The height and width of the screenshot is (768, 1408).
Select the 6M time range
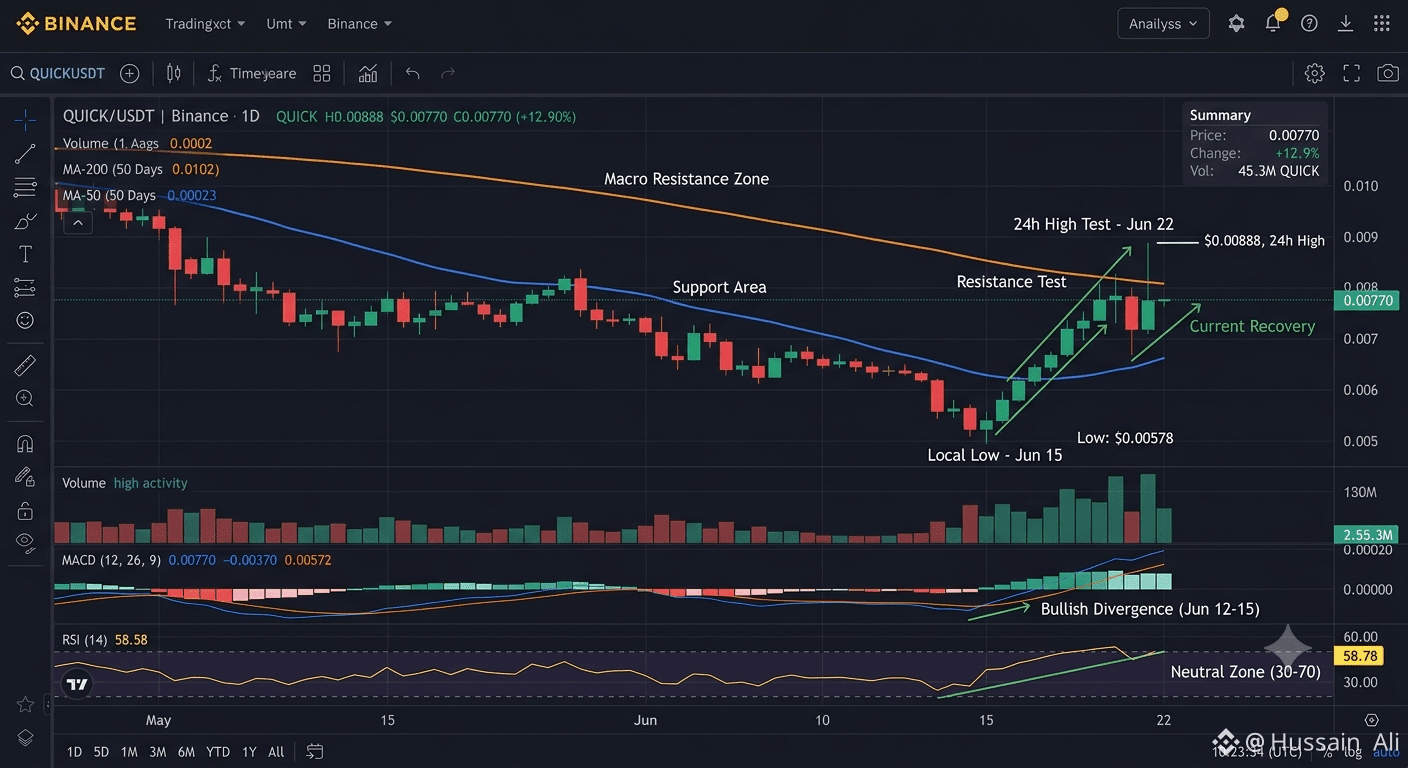point(186,751)
